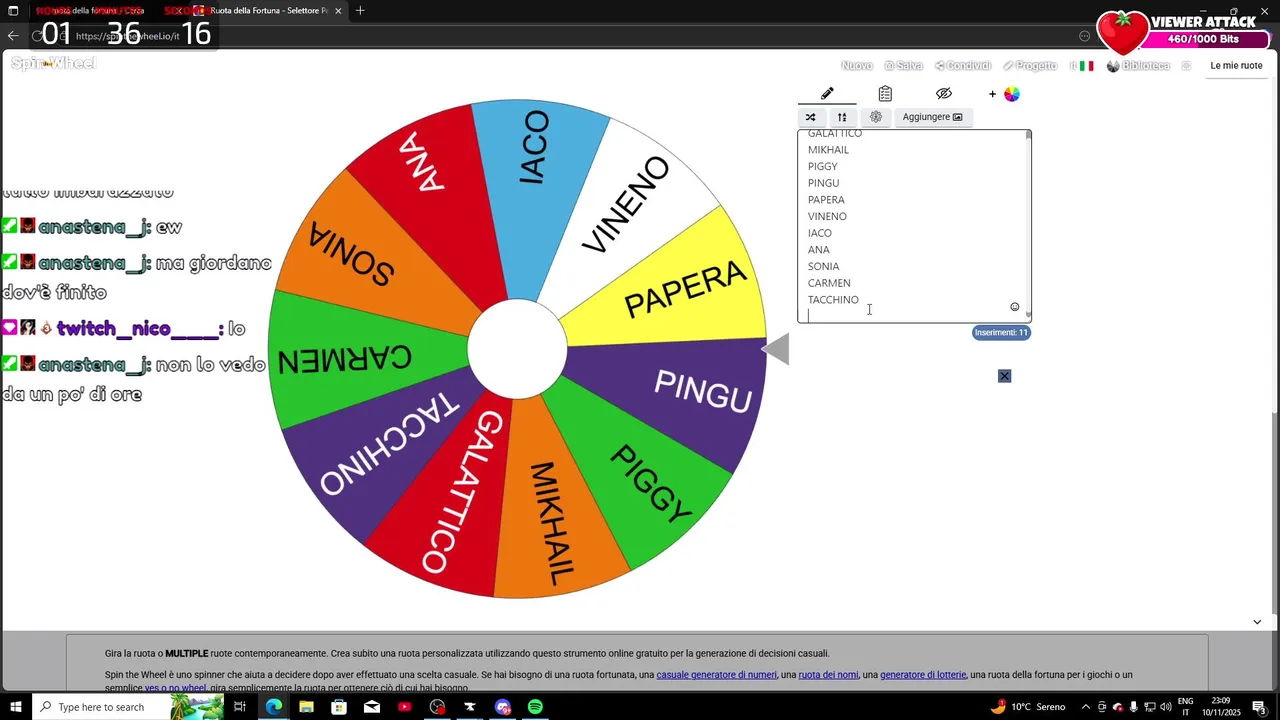Close the panel with the X button
The width and height of the screenshot is (1280, 720).
1005,376
